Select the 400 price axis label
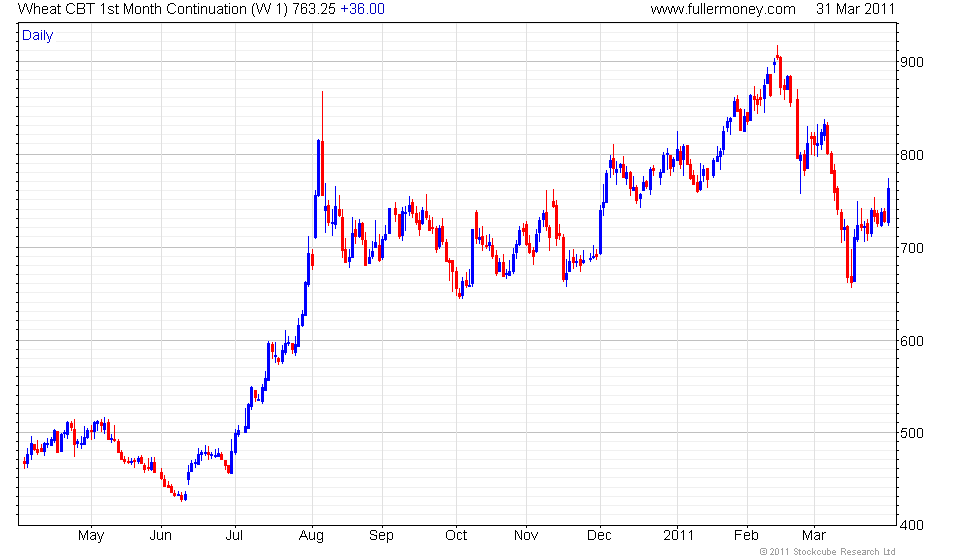 point(911,526)
